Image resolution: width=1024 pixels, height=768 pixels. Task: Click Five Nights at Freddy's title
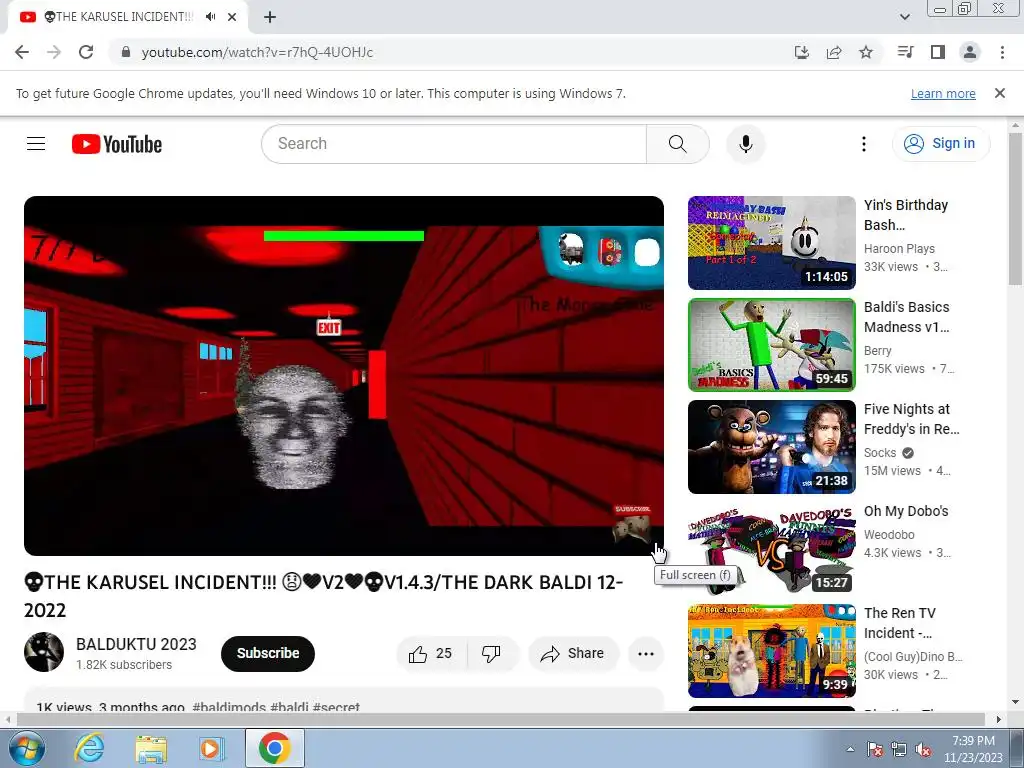click(912, 419)
